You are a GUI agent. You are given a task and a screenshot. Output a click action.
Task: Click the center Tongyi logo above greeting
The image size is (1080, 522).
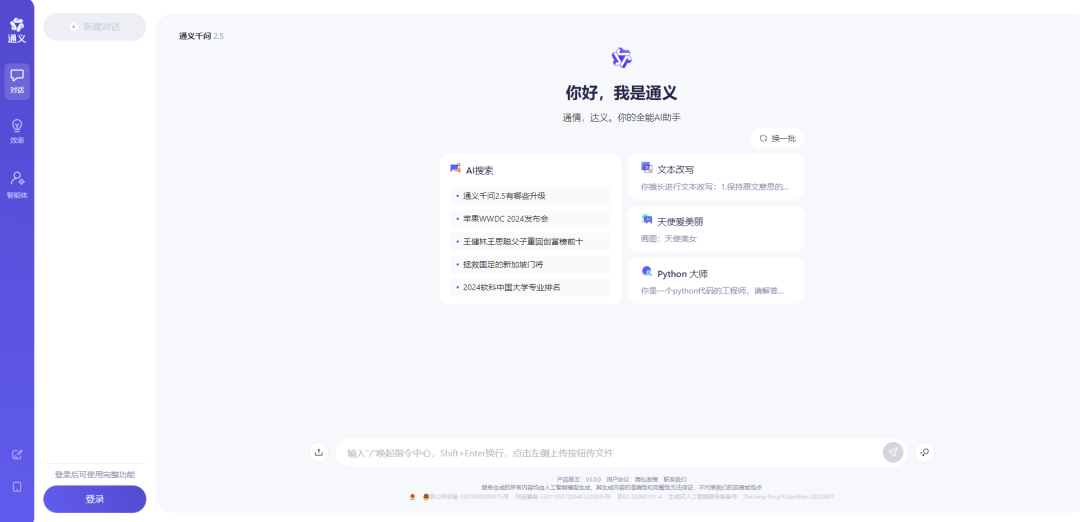point(622,58)
